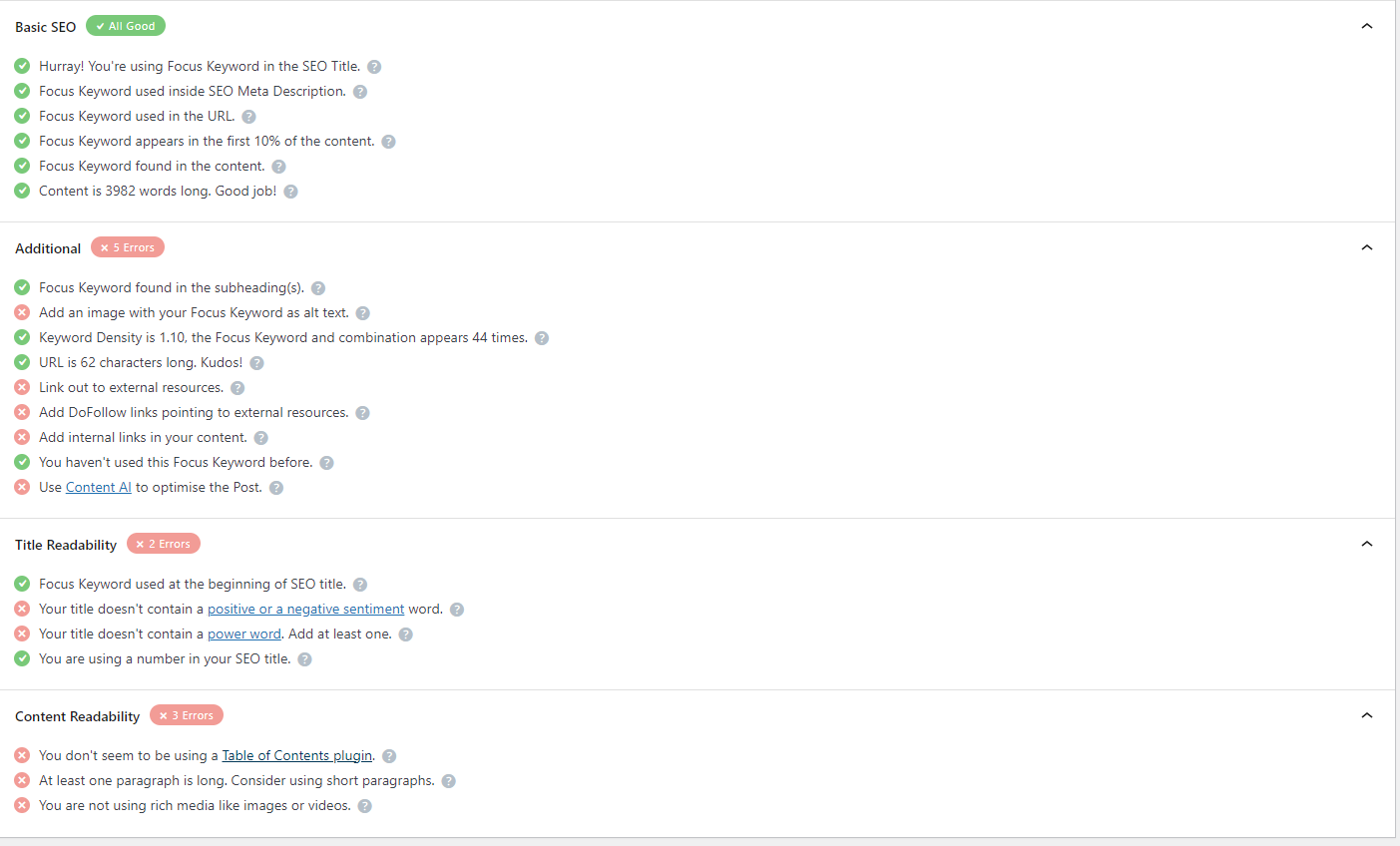Viewport: 1400px width, 846px height.
Task: Open help icon for short paragraphs warning
Action: click(449, 781)
